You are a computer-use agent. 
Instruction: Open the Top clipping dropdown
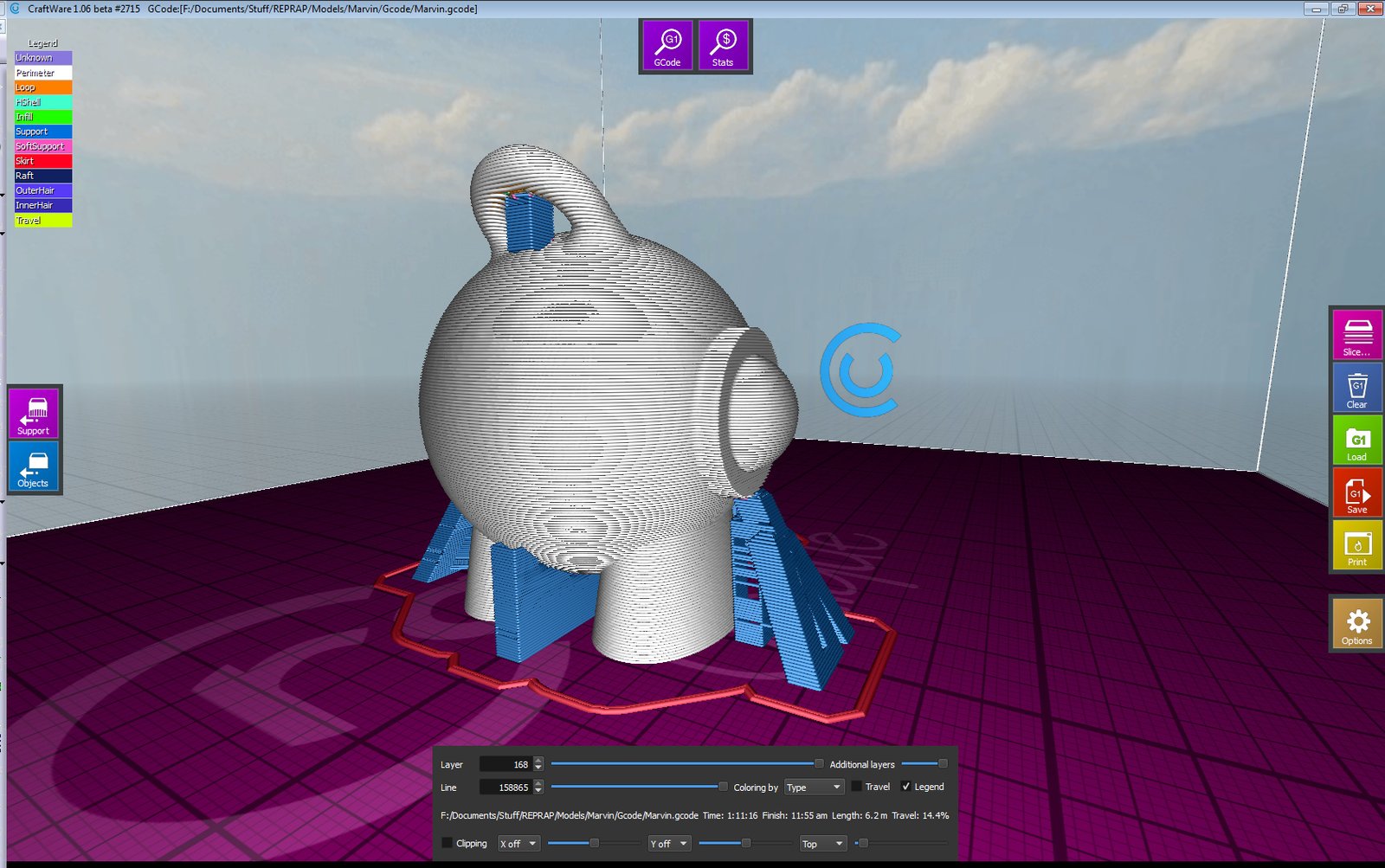pyautogui.click(x=821, y=844)
